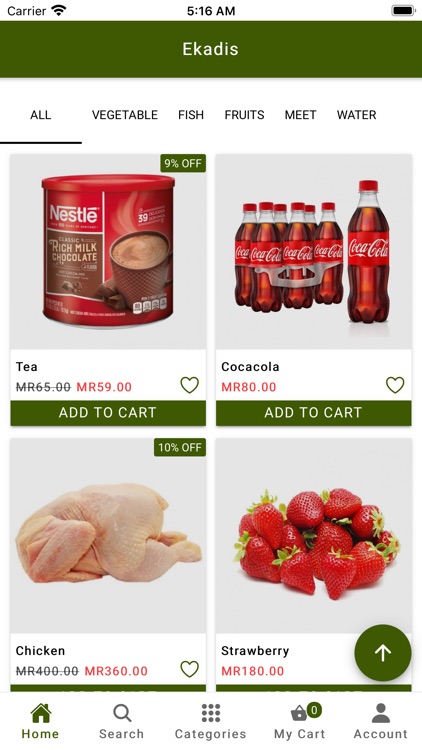Tap the scroll-to-top arrow button

tap(383, 653)
